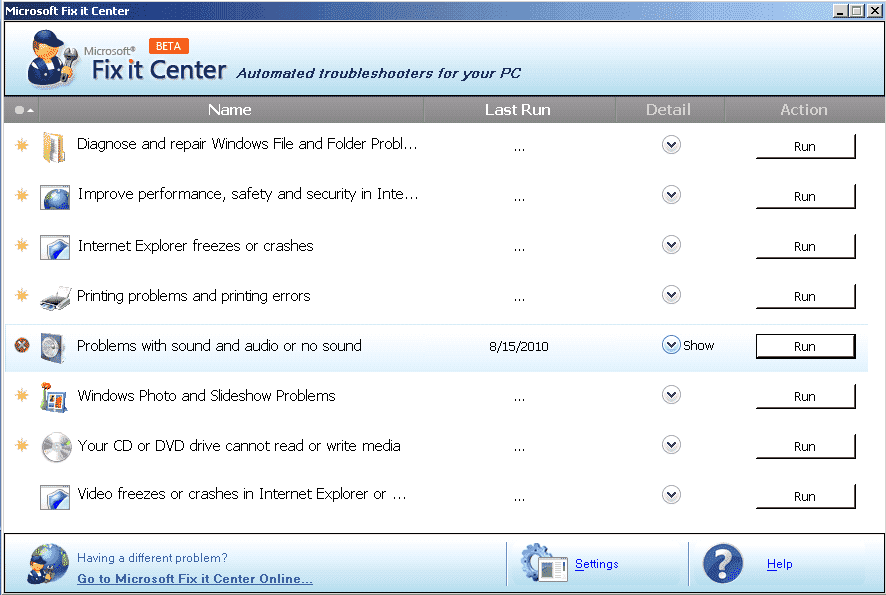Click the Detail column header
Screen dimensions: 886x595
coord(668,110)
